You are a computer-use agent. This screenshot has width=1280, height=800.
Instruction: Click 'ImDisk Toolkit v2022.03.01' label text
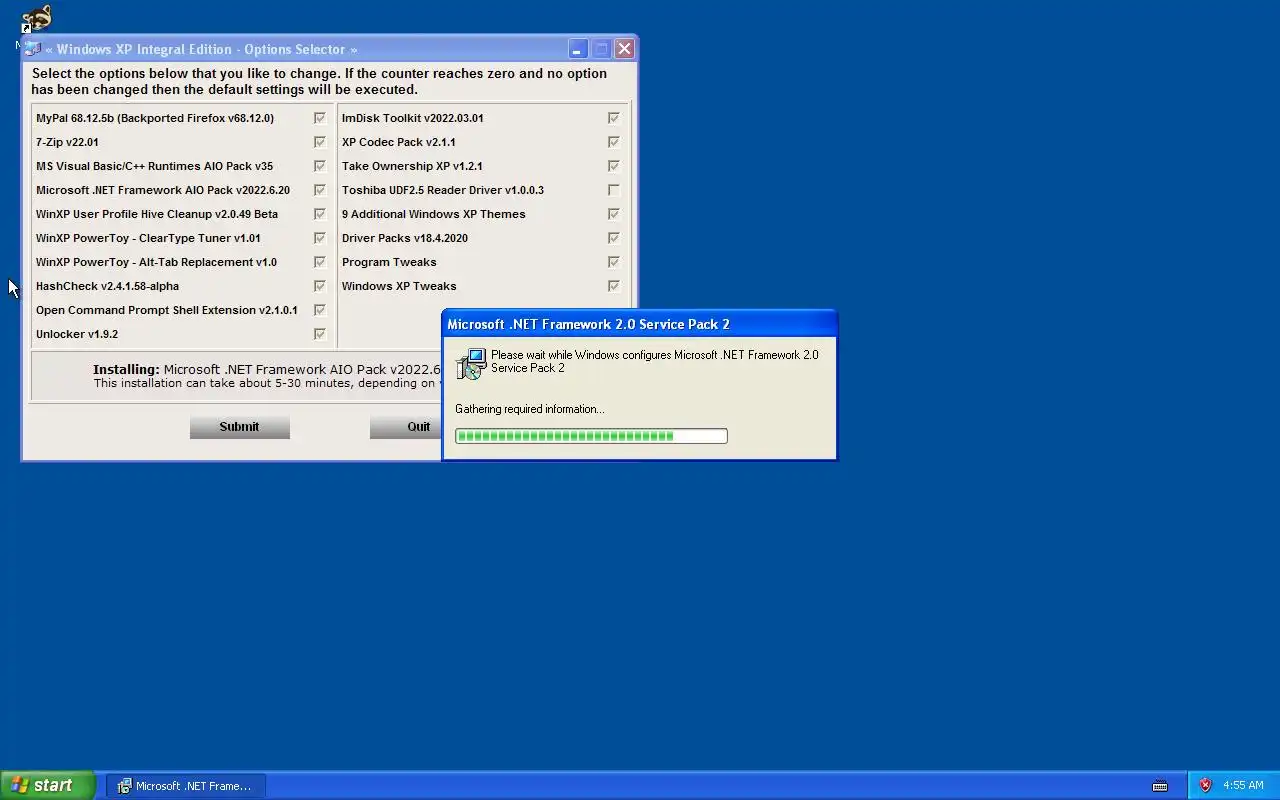pyautogui.click(x=413, y=118)
